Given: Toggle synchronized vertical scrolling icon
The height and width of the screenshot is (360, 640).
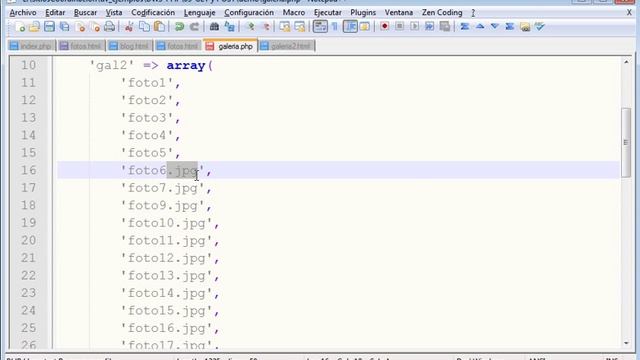Looking at the screenshot, I should (285, 27).
